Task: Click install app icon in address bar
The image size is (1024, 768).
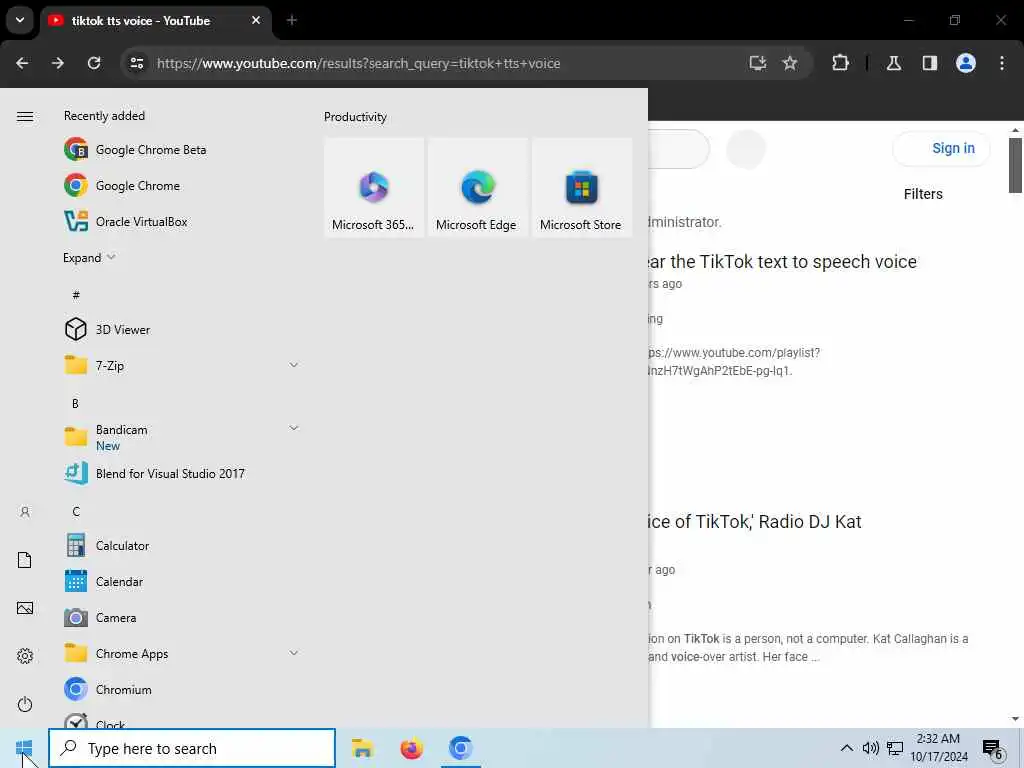Action: point(758,63)
